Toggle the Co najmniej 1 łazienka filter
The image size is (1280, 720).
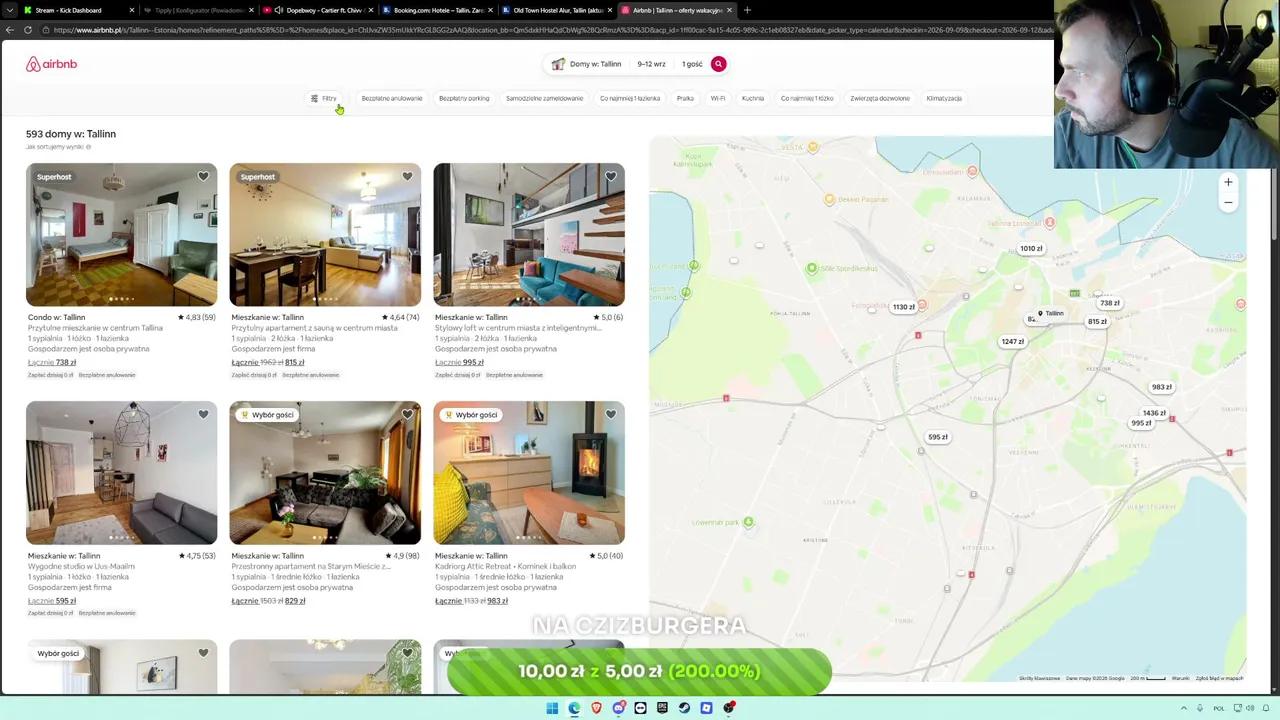[630, 98]
